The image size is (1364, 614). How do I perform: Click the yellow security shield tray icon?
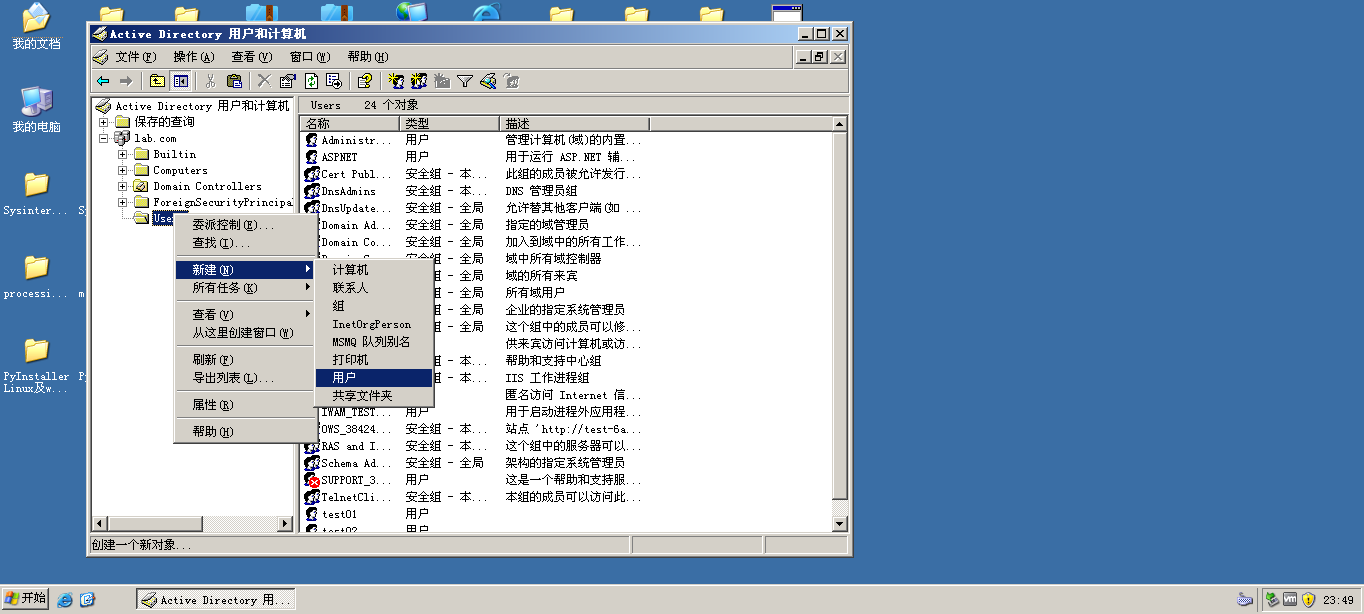1308,600
